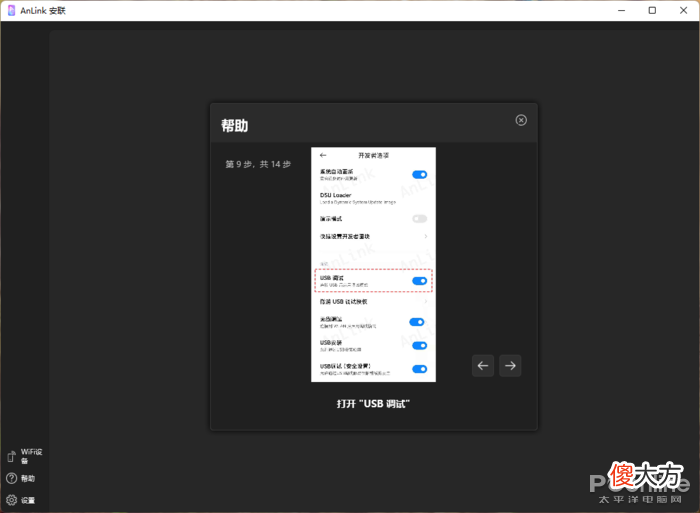Click the USB 调试 toggle in the tutorial
700x513 pixels.
420,281
